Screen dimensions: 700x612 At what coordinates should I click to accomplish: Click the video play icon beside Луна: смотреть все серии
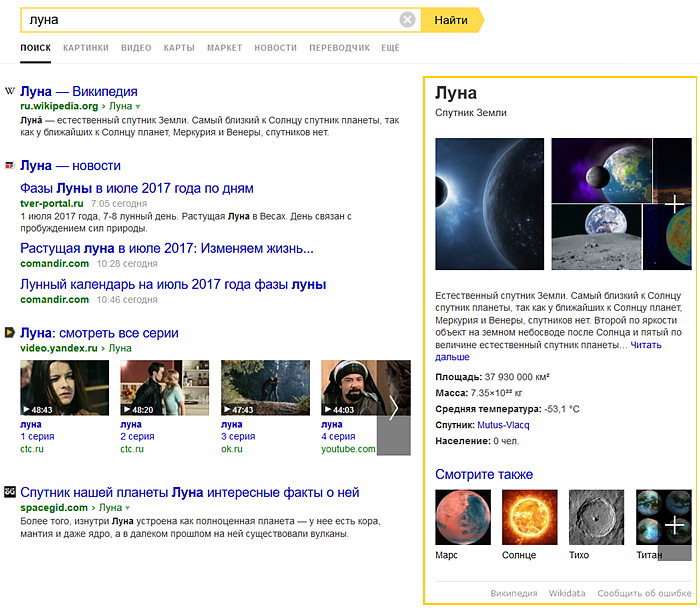pyautogui.click(x=10, y=333)
